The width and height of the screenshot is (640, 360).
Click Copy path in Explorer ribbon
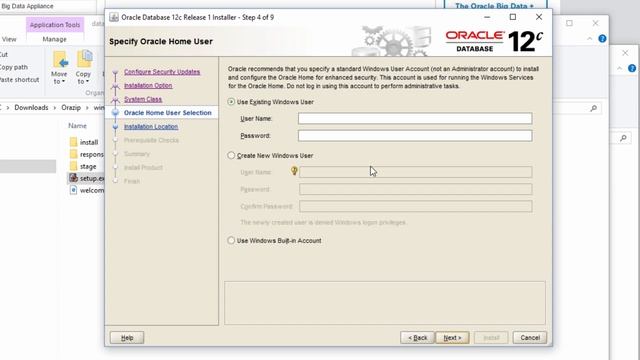coord(14,67)
